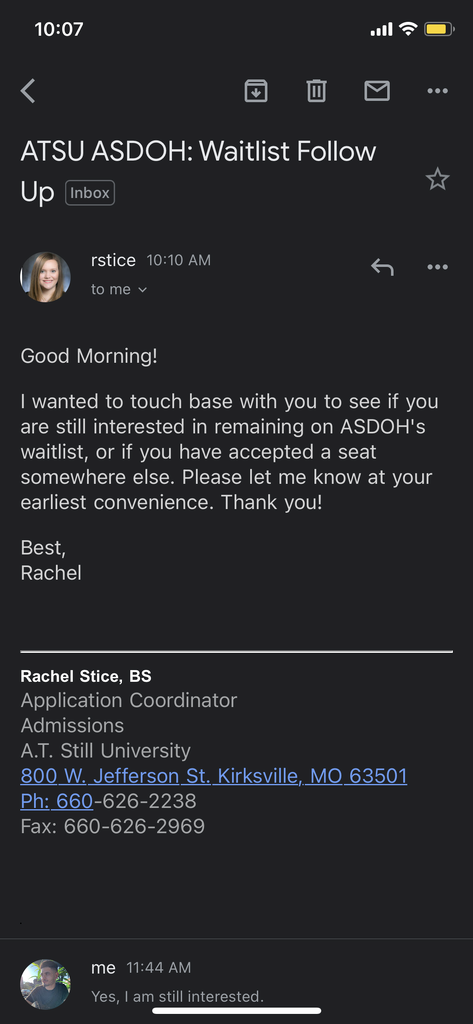This screenshot has width=473, height=1024.
Task: Tap the back arrow to return to inbox
Action: click(28, 91)
